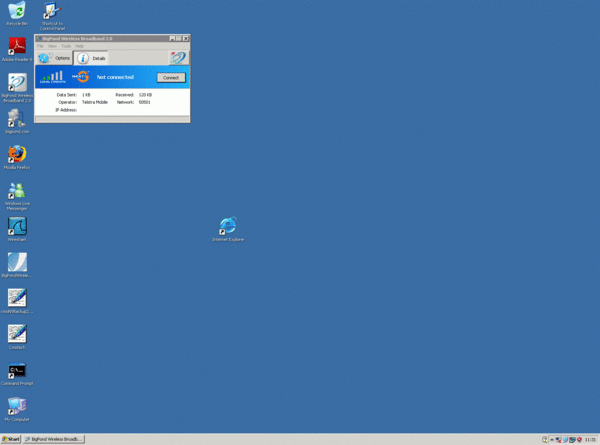Select the Adobe Reader 8 desktop icon

pos(17,47)
